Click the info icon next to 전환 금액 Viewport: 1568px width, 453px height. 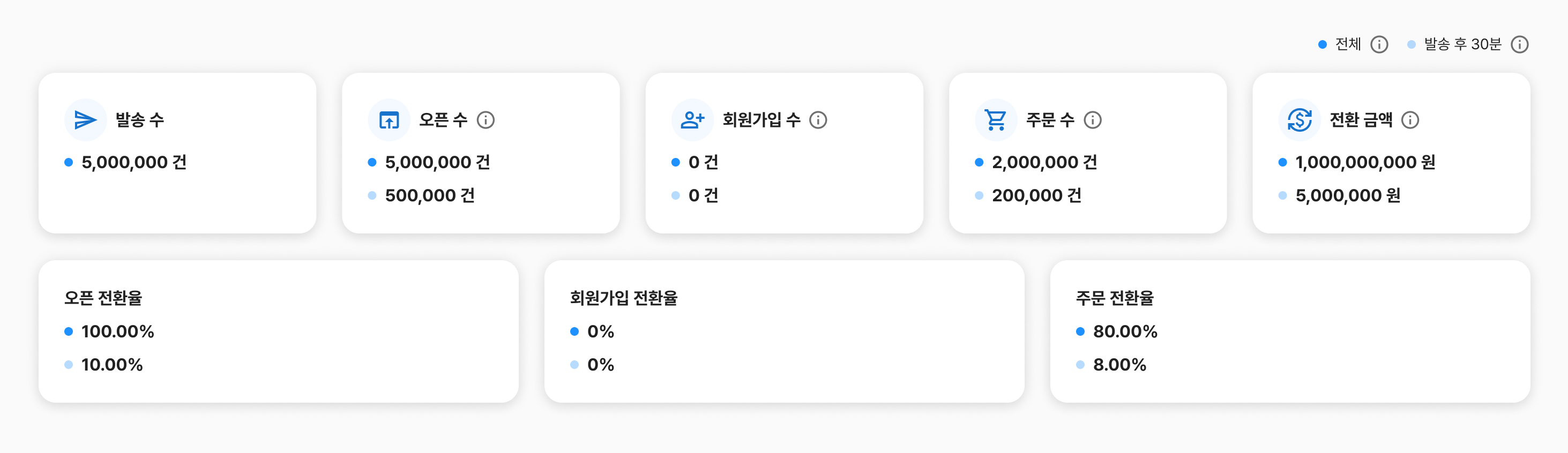point(1410,120)
